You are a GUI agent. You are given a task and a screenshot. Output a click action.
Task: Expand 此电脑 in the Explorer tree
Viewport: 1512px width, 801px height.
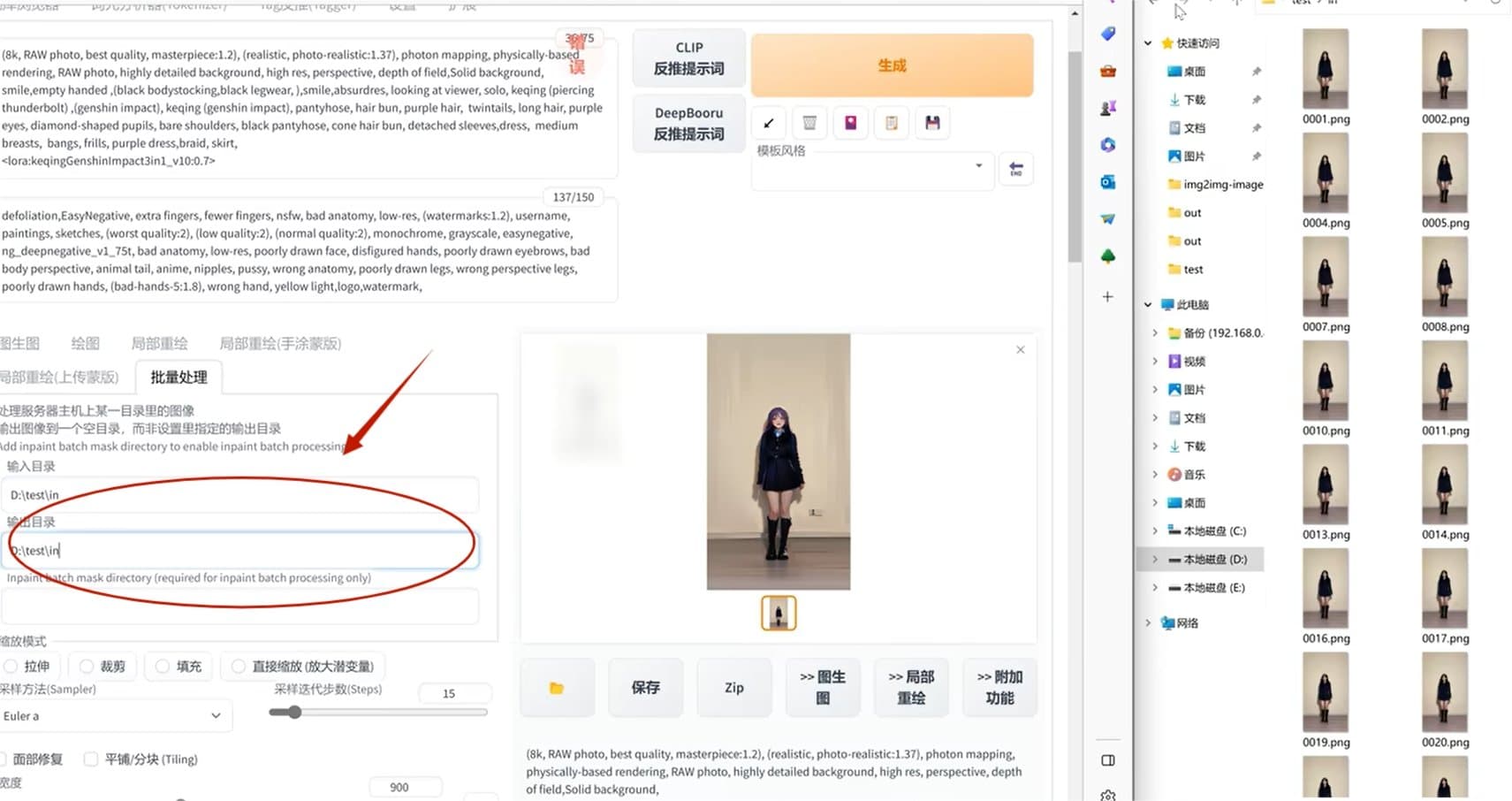pos(1146,304)
